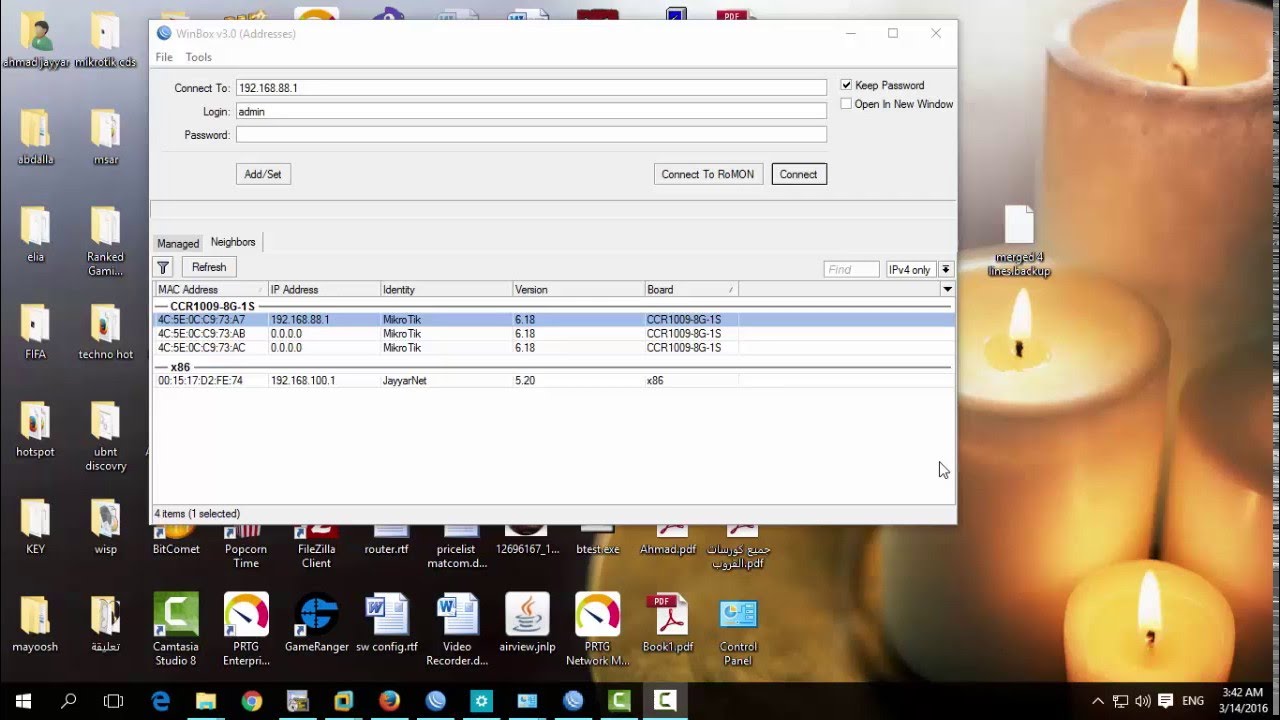The height and width of the screenshot is (720, 1280).
Task: Select the neighbor row 4C:5E:0C:C9:73:AB
Action: [x=553, y=334]
